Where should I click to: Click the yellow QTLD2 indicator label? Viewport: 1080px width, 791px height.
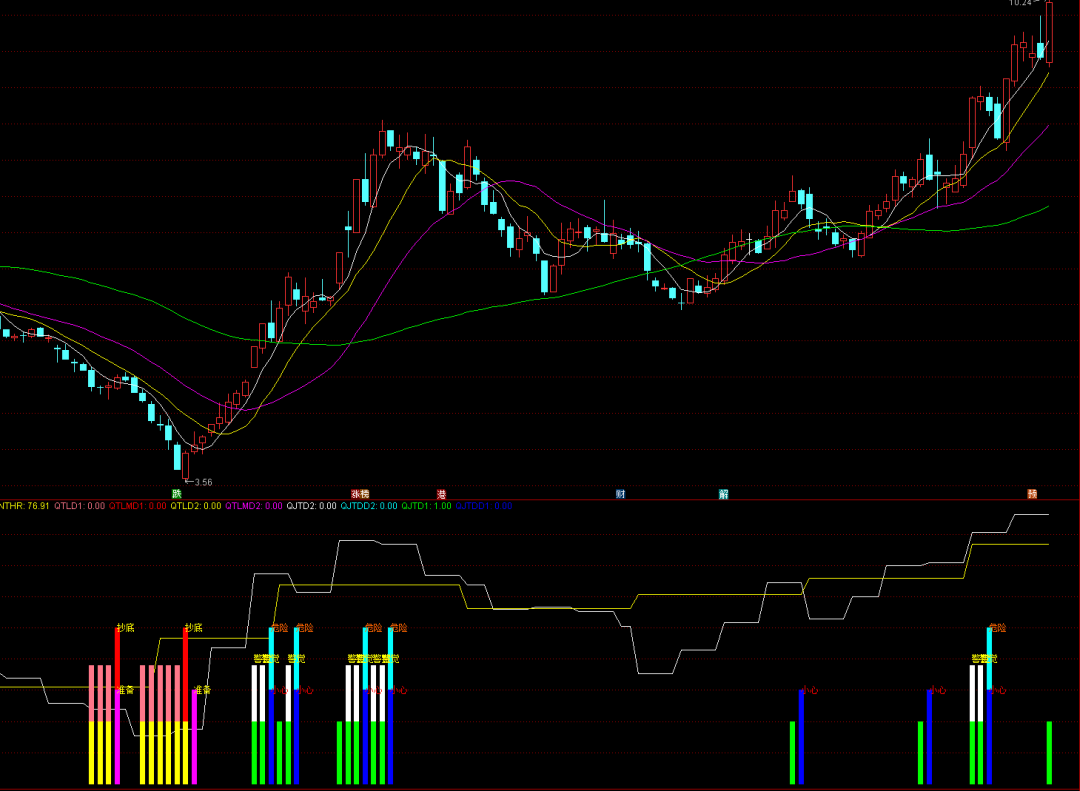(x=196, y=506)
